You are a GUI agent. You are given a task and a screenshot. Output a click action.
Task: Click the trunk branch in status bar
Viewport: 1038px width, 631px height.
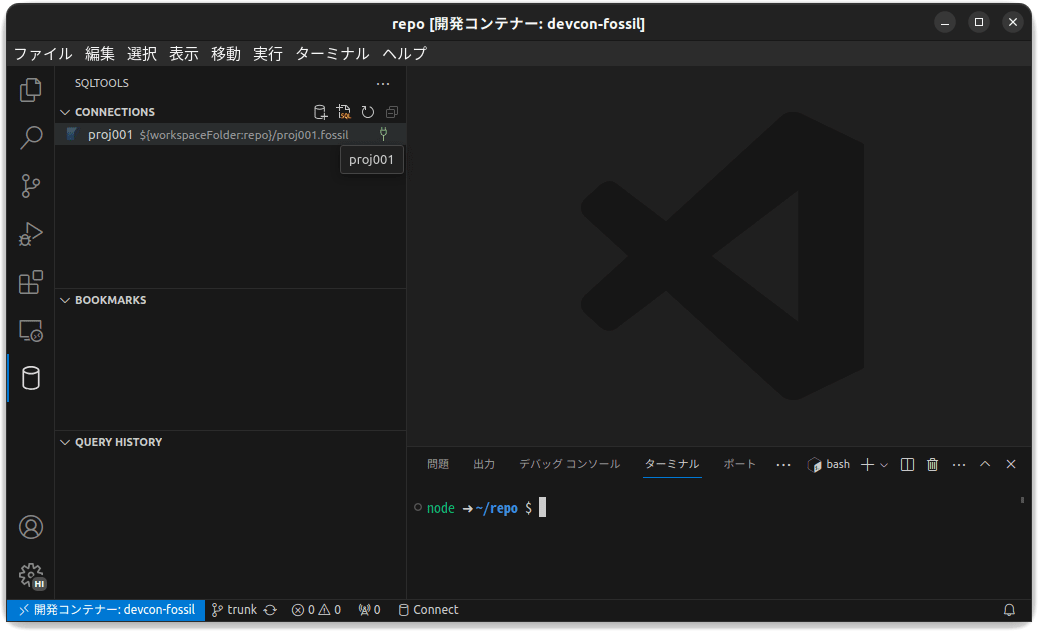coord(234,610)
